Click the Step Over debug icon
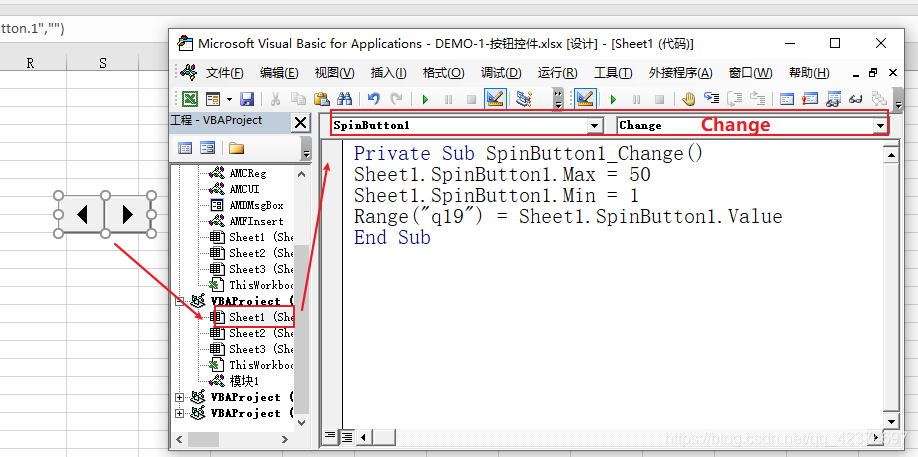918x457 pixels. coord(735,99)
